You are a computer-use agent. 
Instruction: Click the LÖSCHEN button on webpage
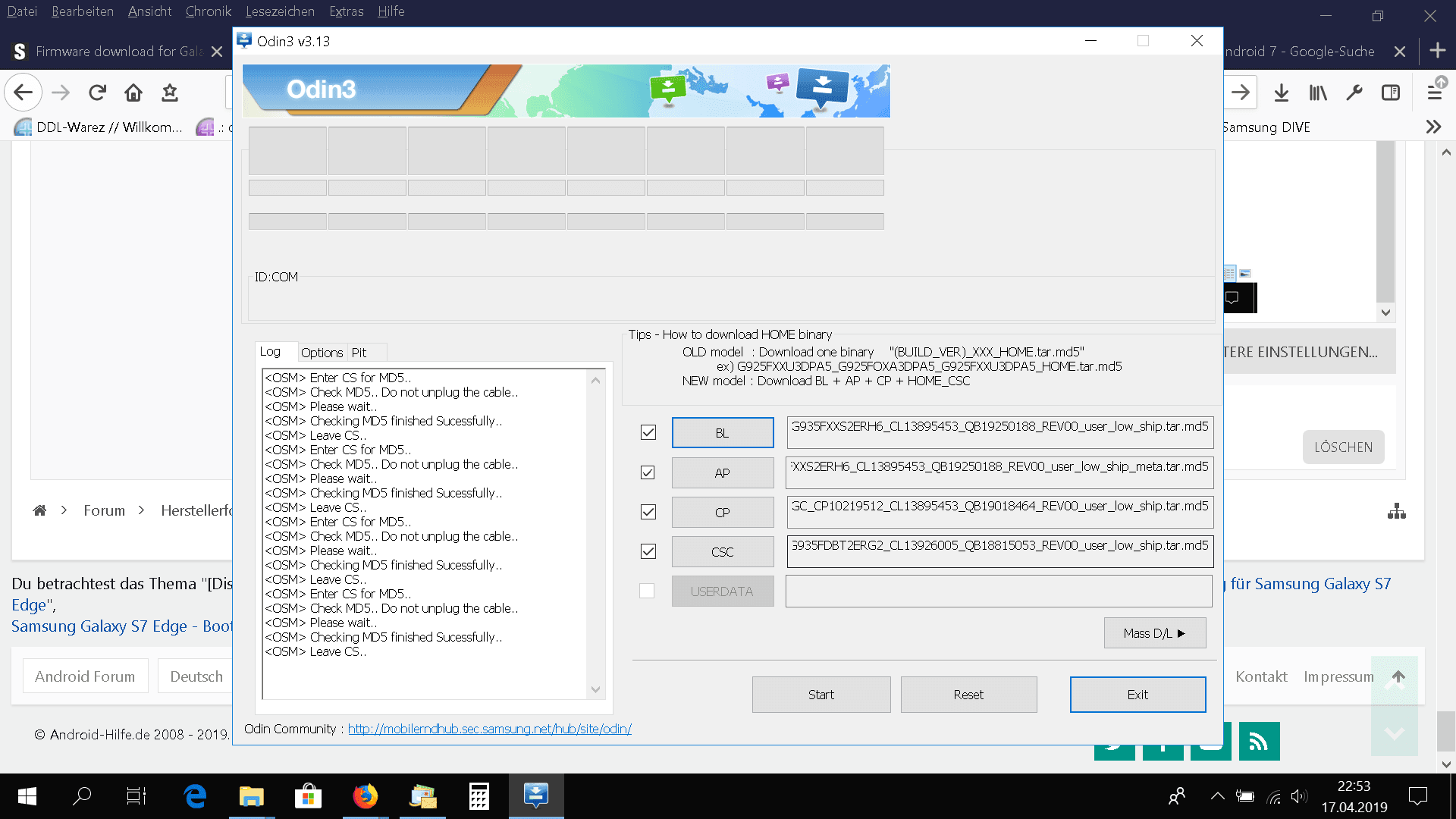(x=1343, y=447)
